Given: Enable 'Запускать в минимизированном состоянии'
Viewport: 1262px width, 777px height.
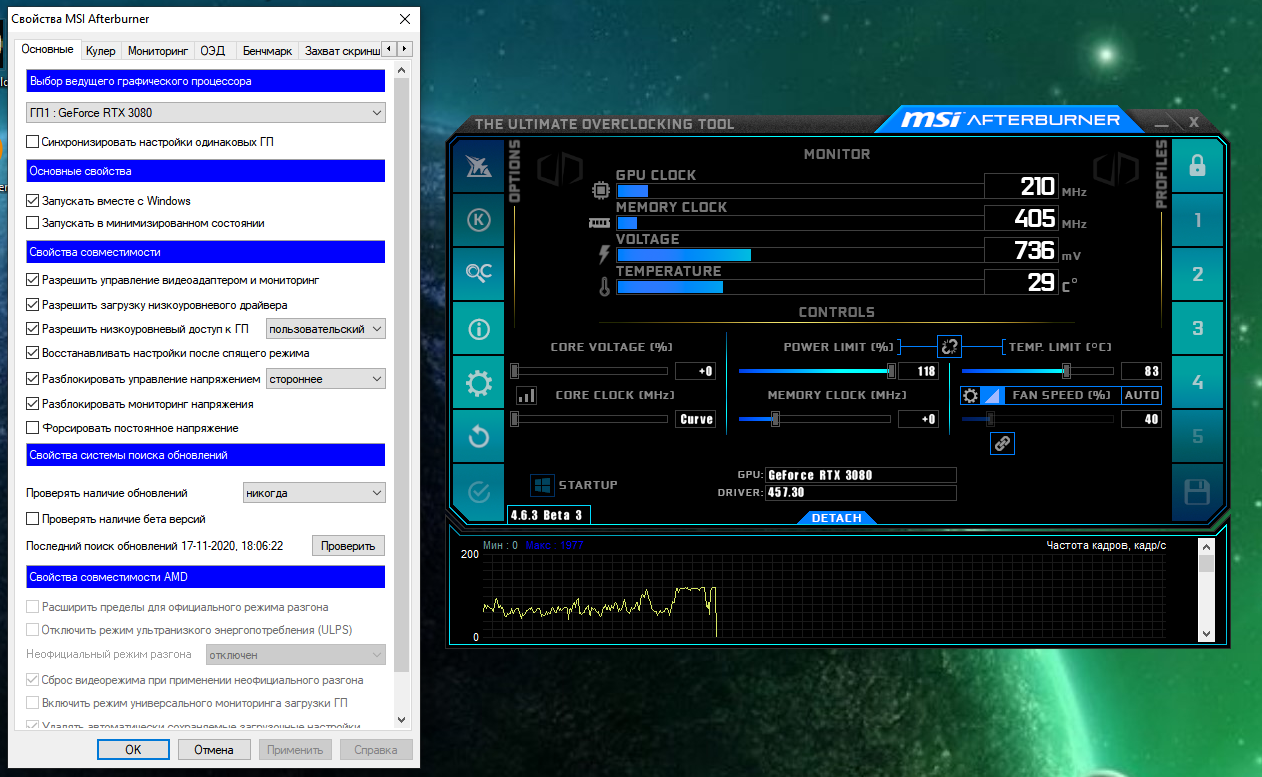Looking at the screenshot, I should coord(33,223).
